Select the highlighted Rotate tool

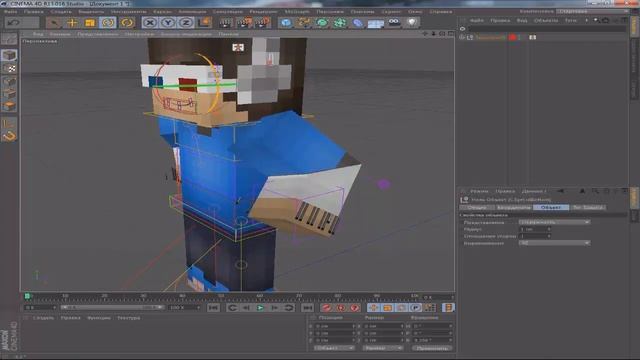point(108,23)
